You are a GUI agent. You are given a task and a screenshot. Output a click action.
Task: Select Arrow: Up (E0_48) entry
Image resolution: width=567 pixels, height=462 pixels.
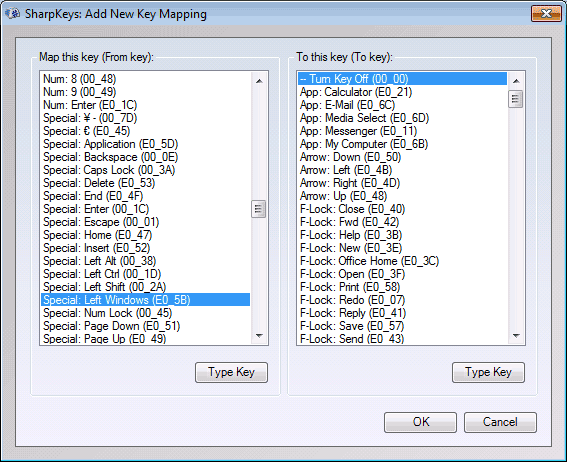[x=402, y=196]
